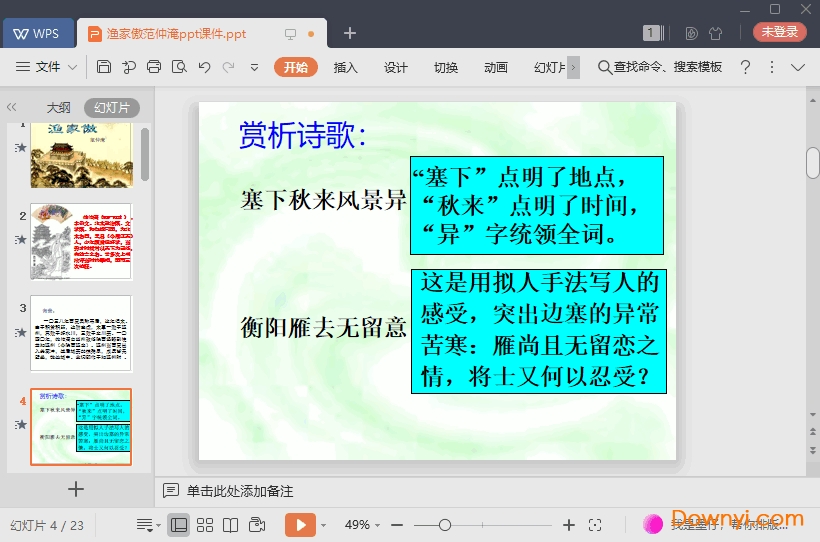Open the three-dot more options menu
This screenshot has width=820, height=542.
pos(772,67)
